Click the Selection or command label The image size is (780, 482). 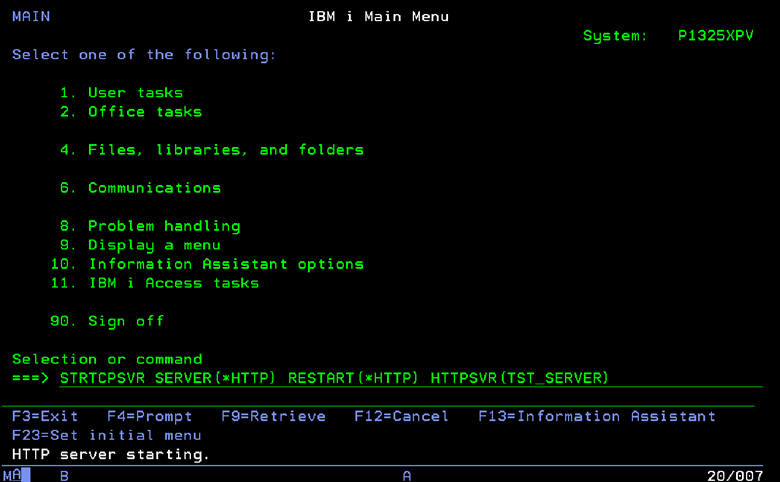click(x=107, y=359)
